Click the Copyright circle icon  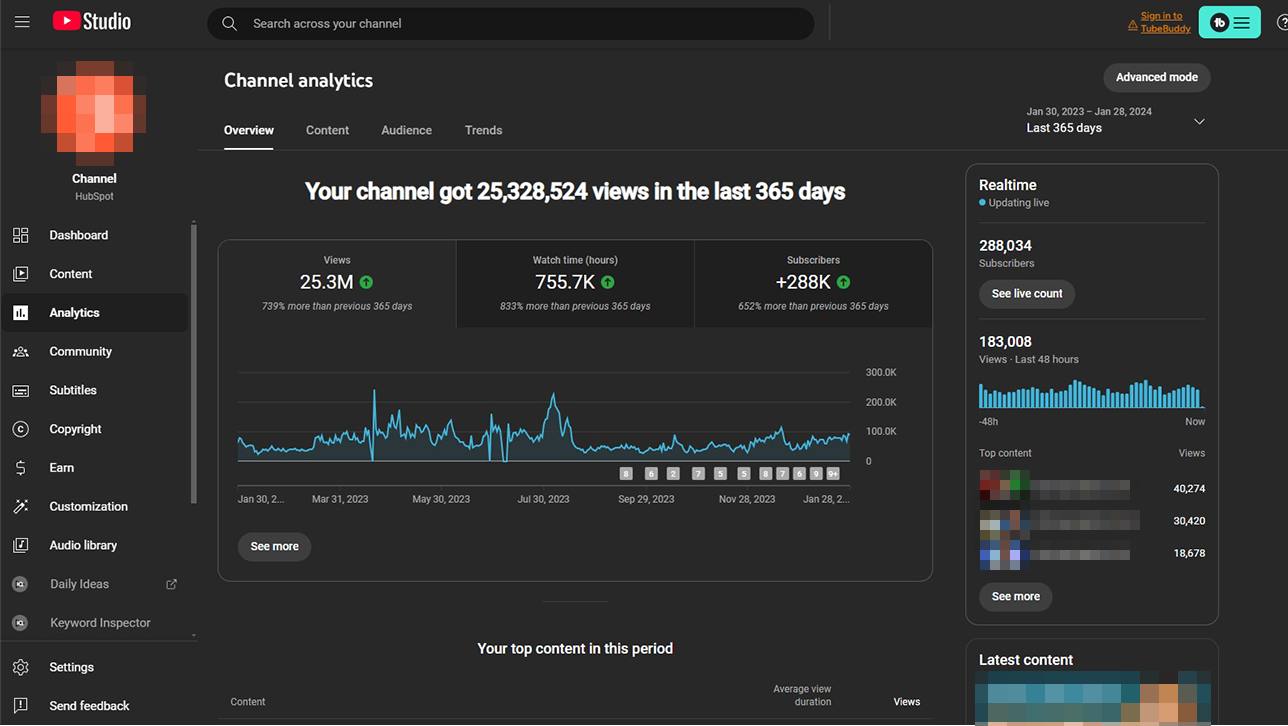(x=20, y=429)
